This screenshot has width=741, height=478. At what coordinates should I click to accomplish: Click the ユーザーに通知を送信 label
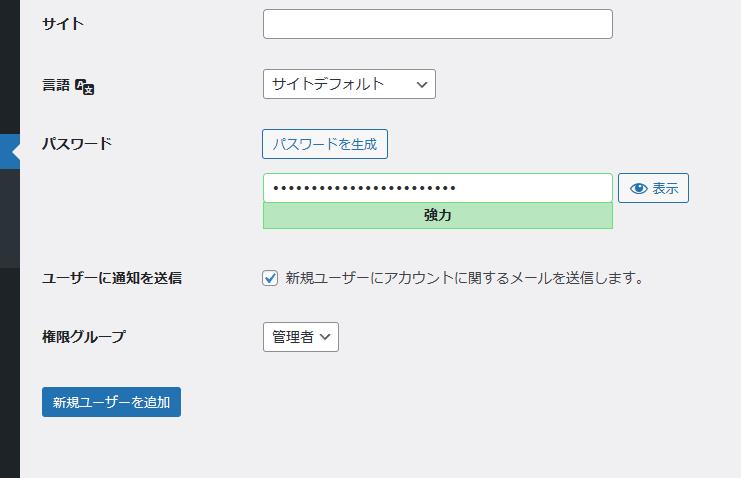pos(111,278)
